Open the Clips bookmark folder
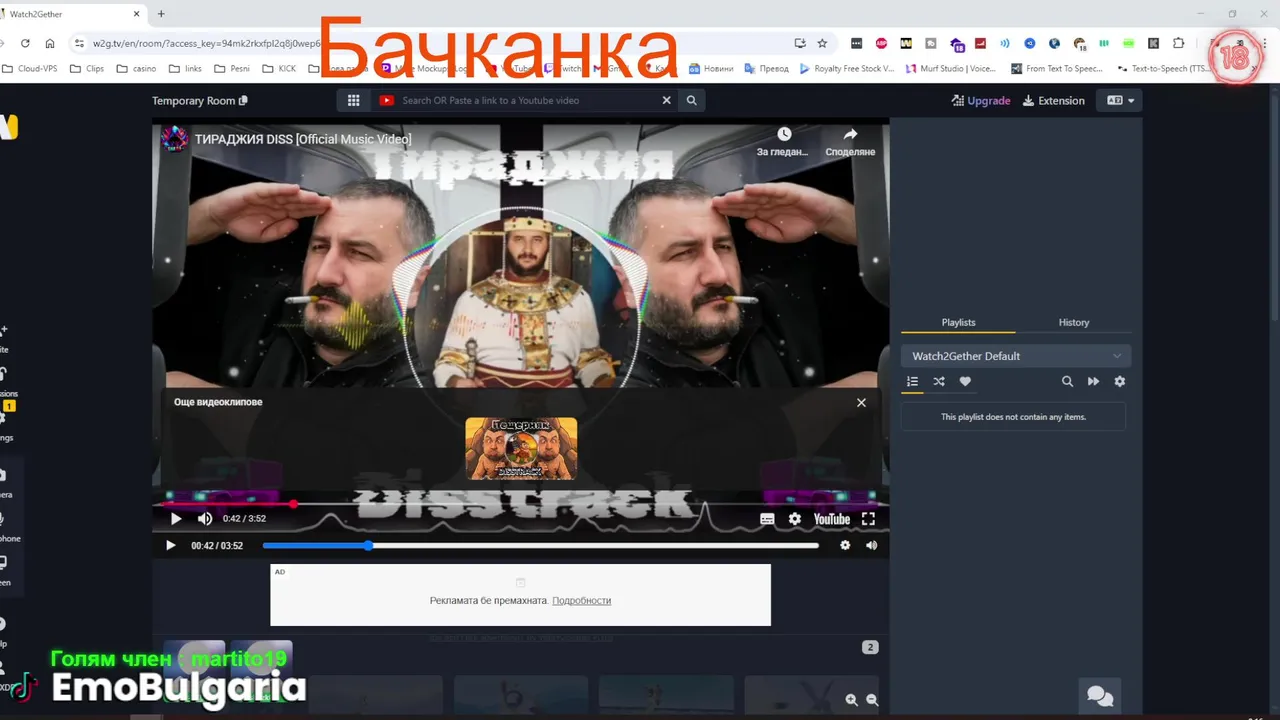Viewport: 1280px width, 720px height. pos(87,69)
